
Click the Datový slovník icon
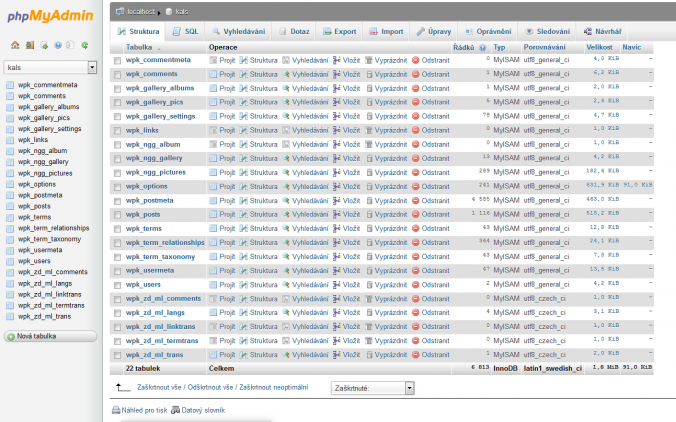pyautogui.click(x=175, y=410)
